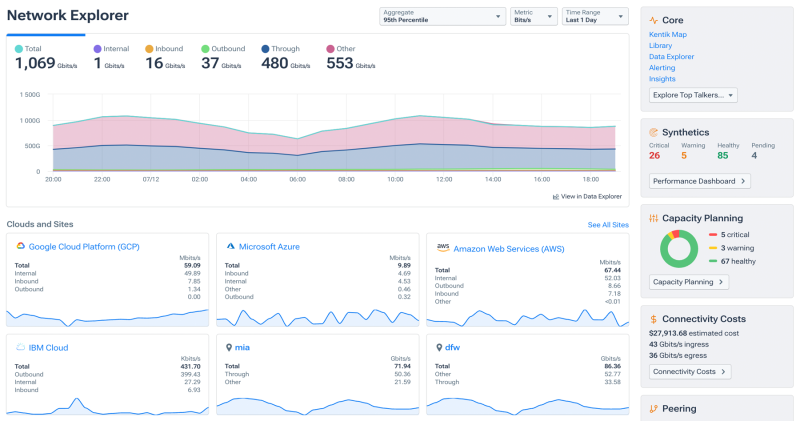Click the AWS traffic sparkline chart
Viewport: 800px width, 421px height.
(x=528, y=317)
